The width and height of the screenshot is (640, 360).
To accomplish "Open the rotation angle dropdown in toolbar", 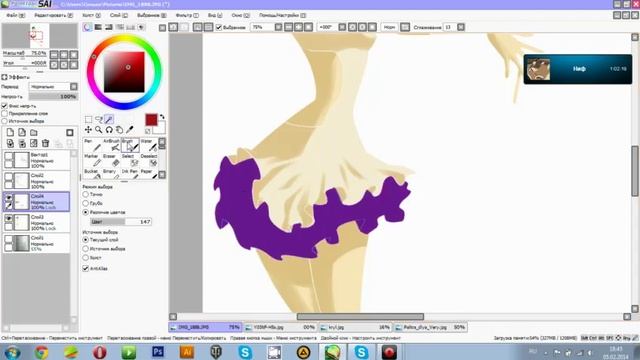I will (342, 27).
